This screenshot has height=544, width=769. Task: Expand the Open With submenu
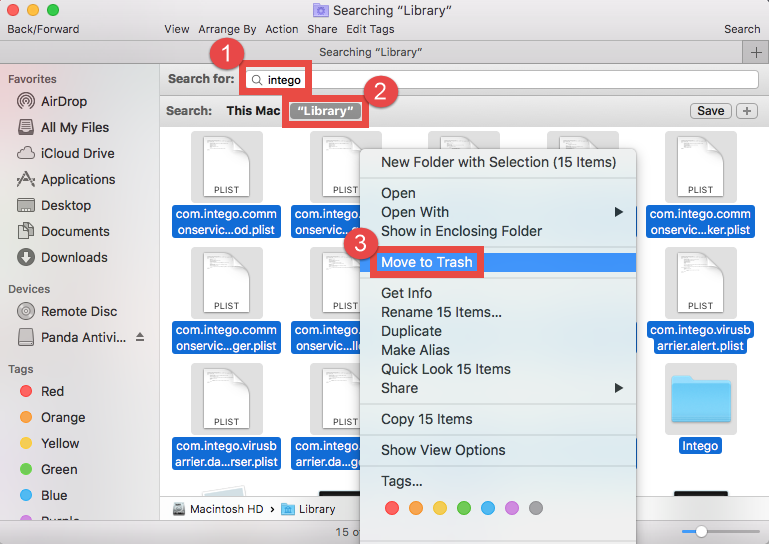(x=498, y=212)
